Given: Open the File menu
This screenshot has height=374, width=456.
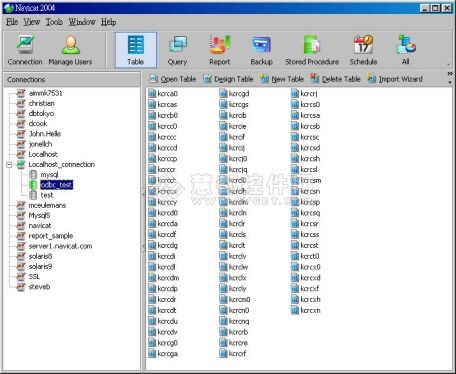Looking at the screenshot, I should click(12, 22).
